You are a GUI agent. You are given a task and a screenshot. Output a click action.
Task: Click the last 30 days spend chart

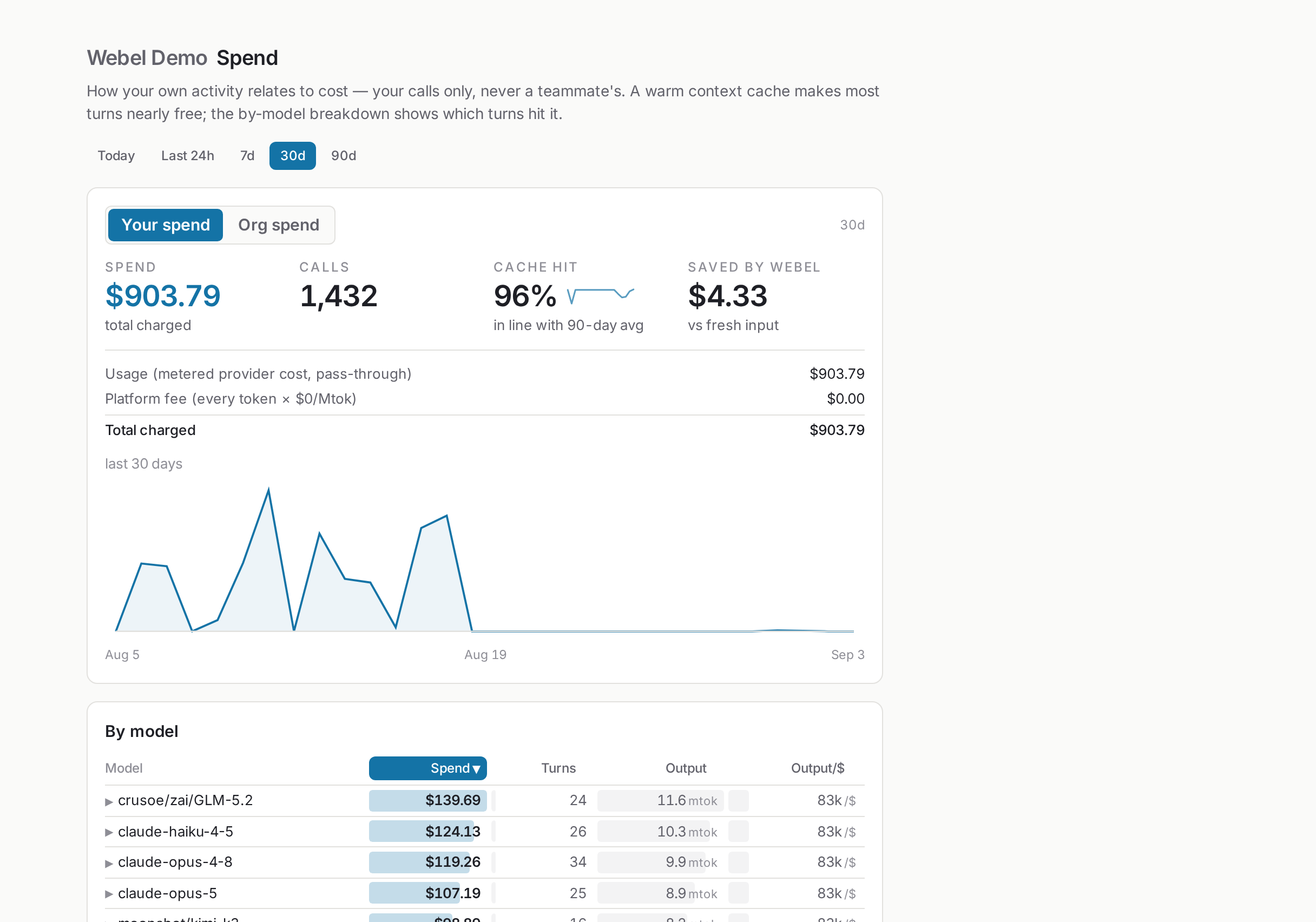(484, 560)
